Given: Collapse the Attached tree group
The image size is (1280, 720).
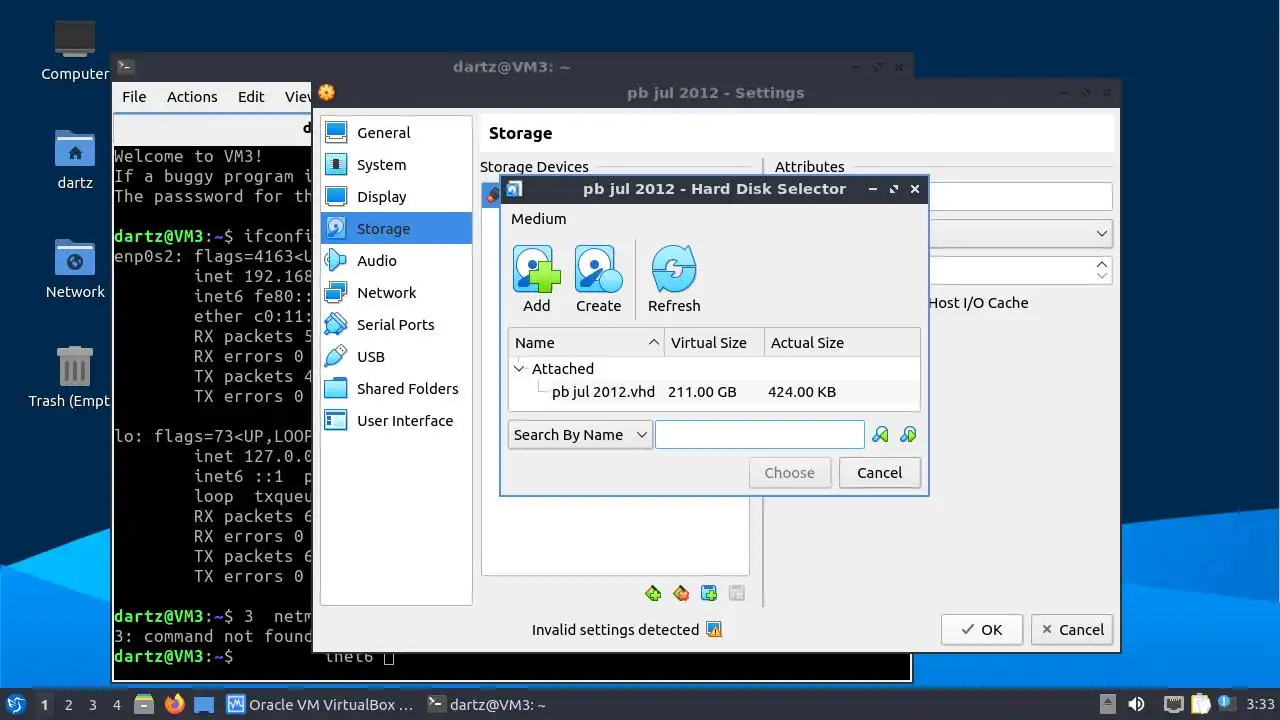Looking at the screenshot, I should click(x=519, y=369).
